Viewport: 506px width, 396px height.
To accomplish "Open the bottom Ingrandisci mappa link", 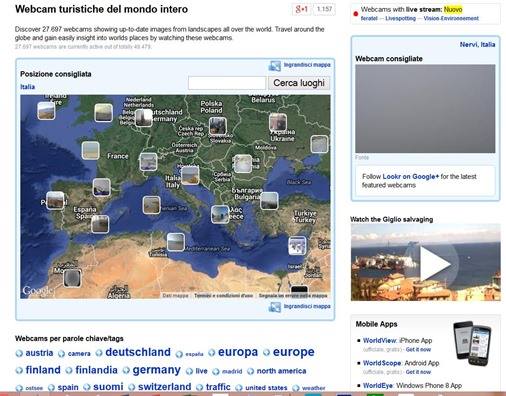I will pyautogui.click(x=307, y=306).
